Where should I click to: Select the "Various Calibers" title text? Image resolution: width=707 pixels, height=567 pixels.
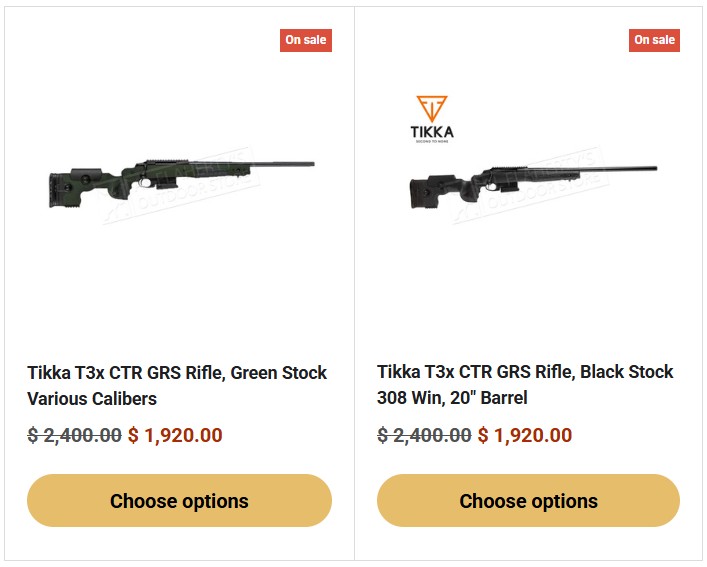pyautogui.click(x=92, y=399)
